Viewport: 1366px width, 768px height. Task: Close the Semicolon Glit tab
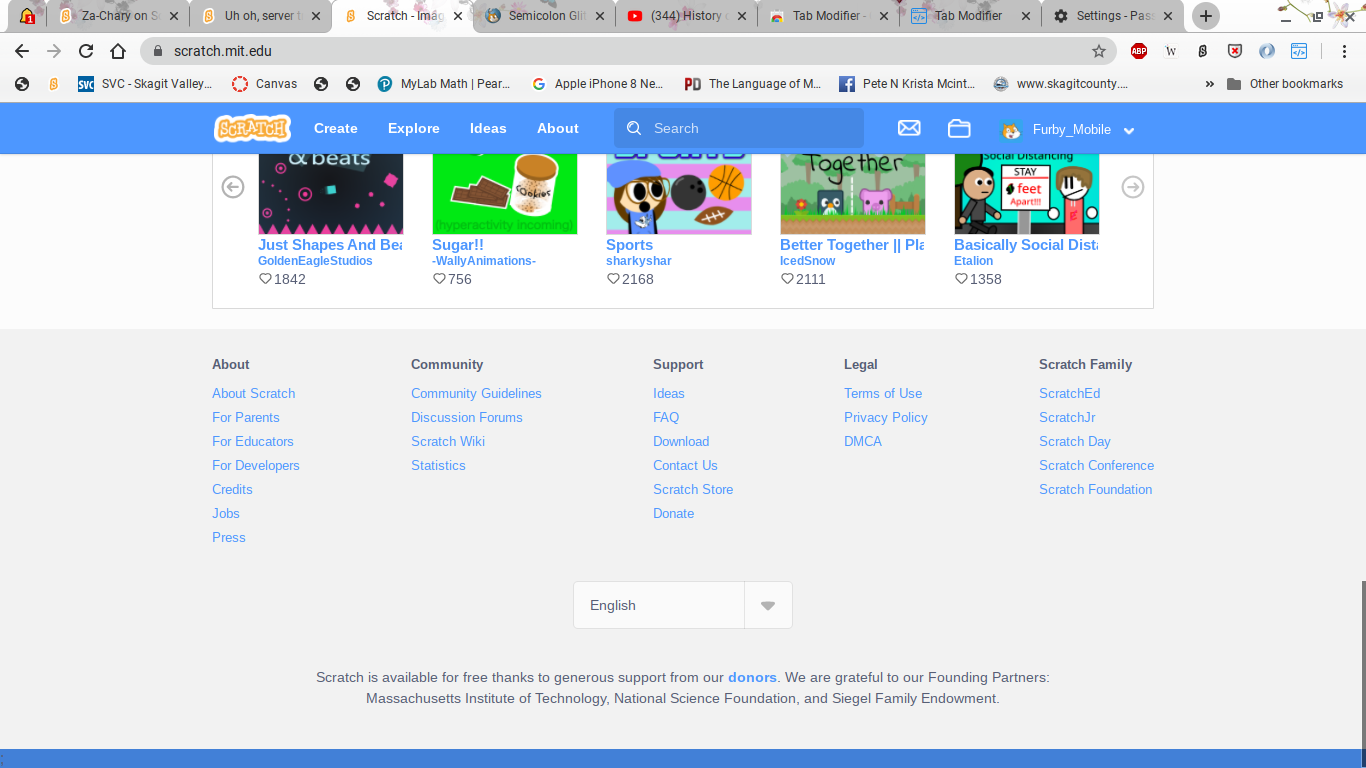coord(599,16)
